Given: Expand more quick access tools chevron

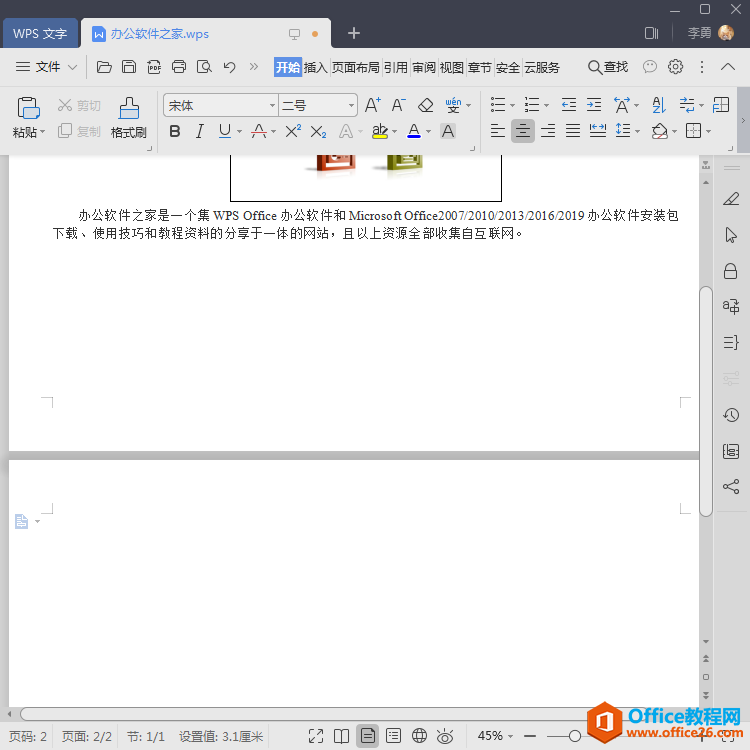Looking at the screenshot, I should click(254, 67).
